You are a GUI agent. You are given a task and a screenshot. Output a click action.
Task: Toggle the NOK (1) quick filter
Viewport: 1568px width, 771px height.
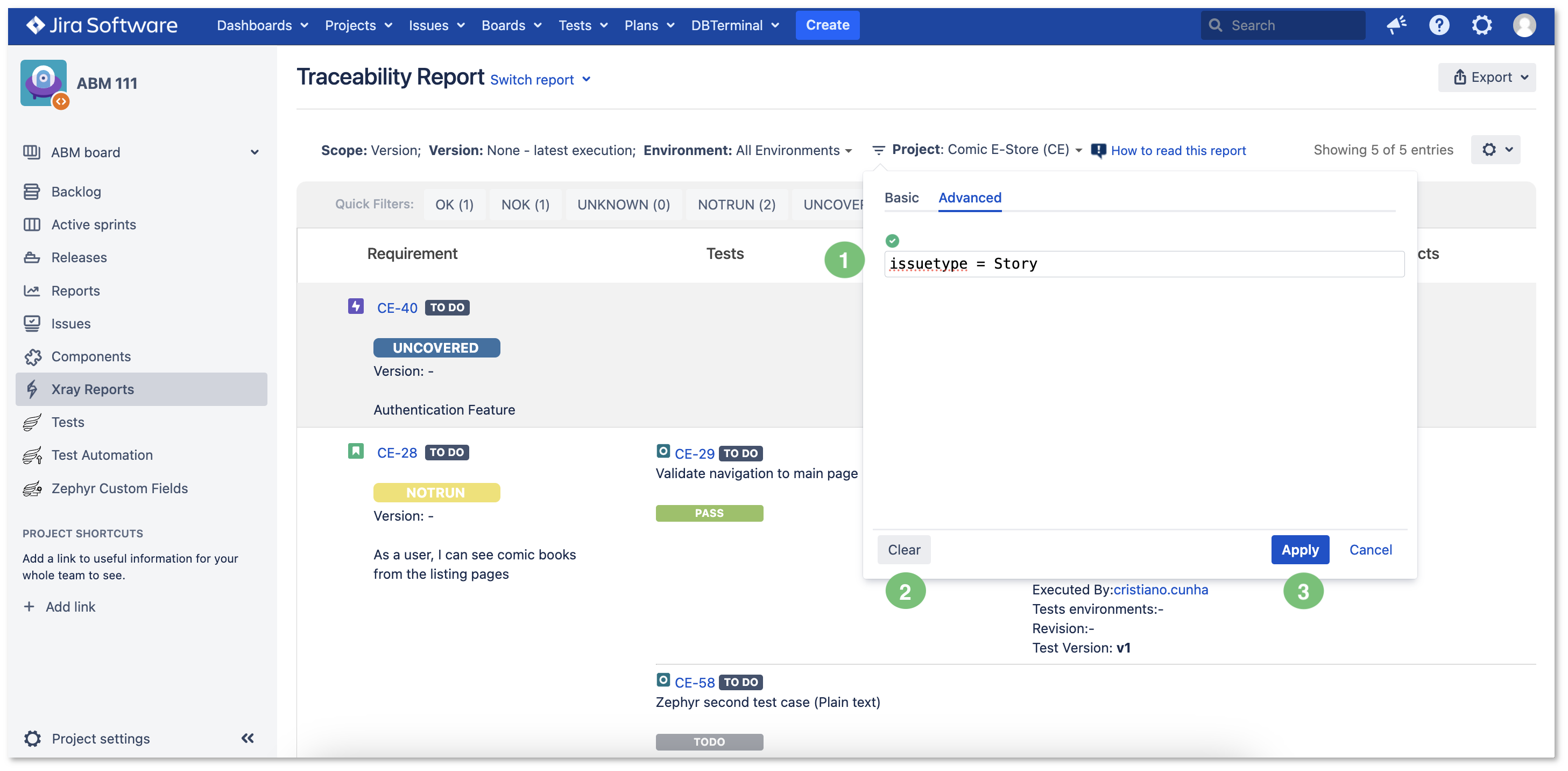525,205
